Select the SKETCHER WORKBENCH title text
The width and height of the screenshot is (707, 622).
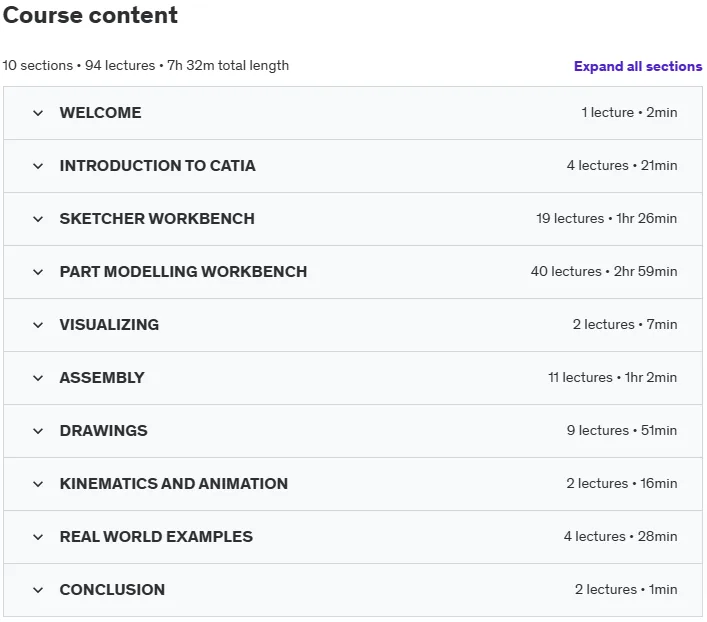point(157,219)
